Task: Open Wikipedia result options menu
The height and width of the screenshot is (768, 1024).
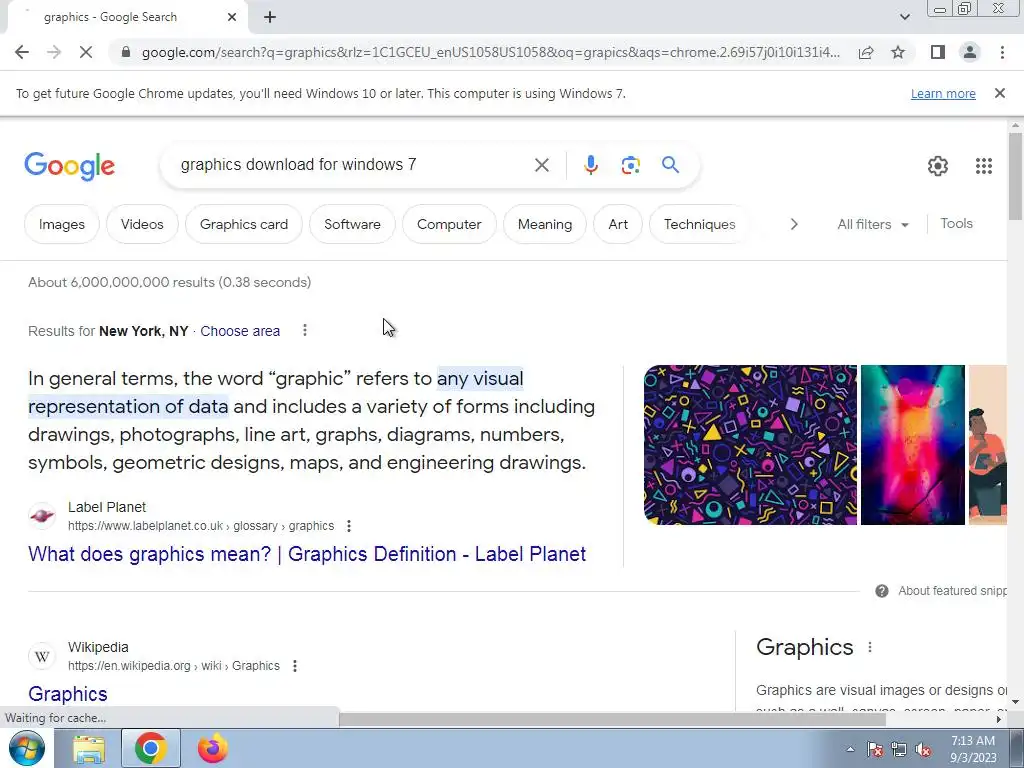Action: click(295, 665)
